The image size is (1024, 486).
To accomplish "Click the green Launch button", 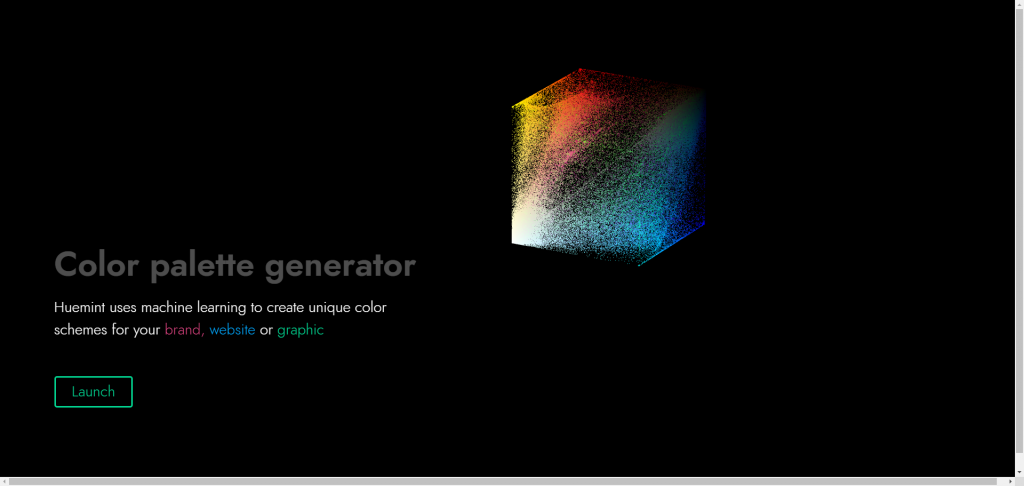I will click(x=93, y=392).
